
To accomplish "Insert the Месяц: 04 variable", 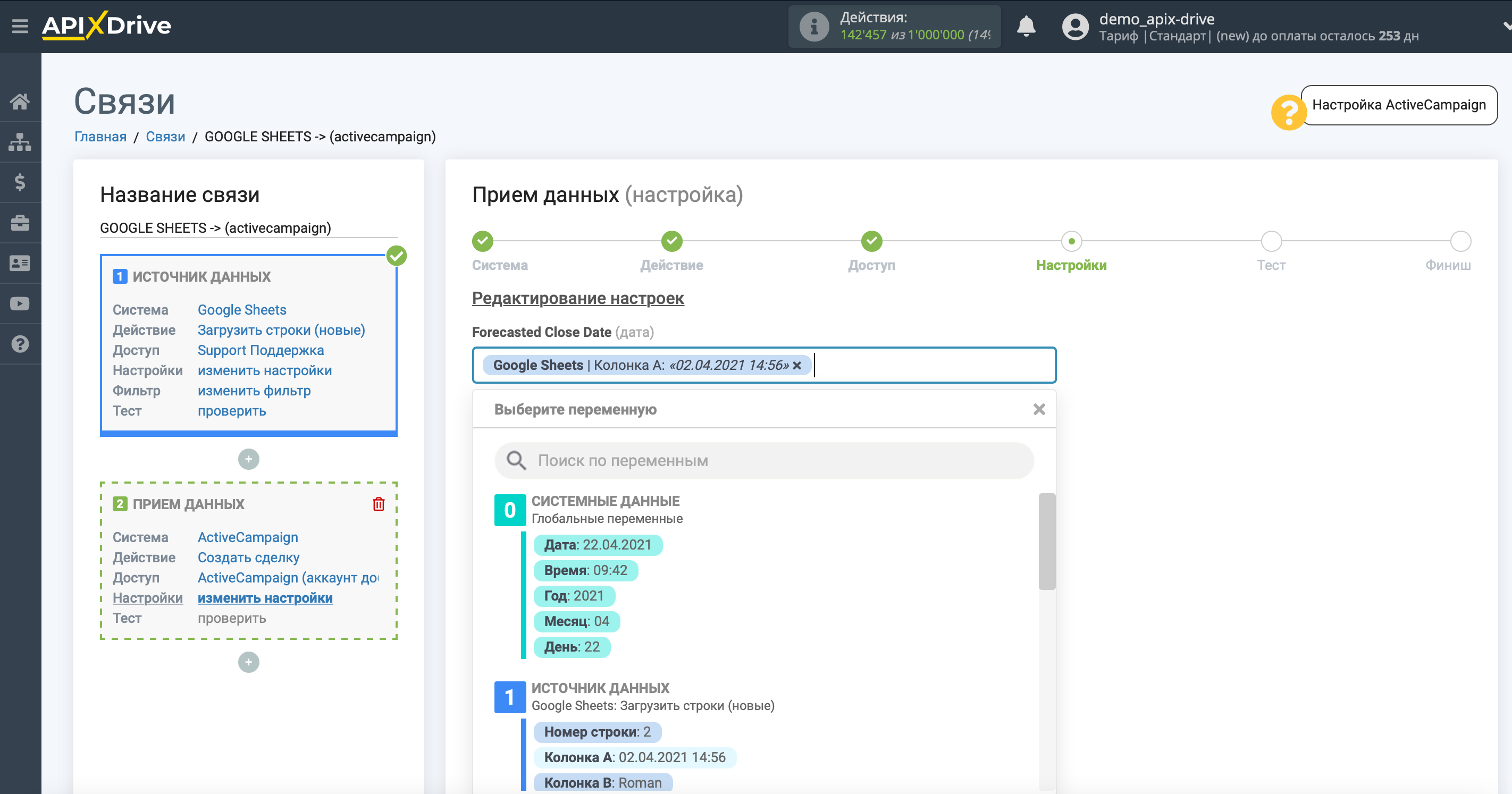I will click(x=576, y=621).
